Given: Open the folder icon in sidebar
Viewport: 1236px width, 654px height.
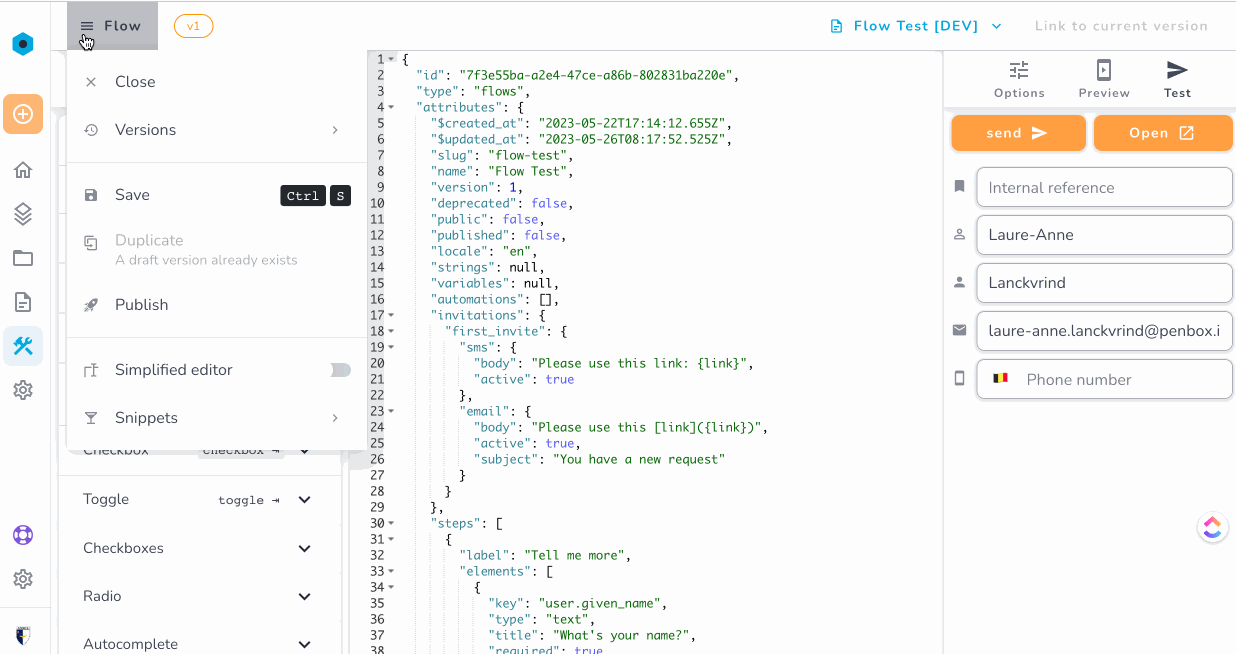Looking at the screenshot, I should click(x=23, y=258).
